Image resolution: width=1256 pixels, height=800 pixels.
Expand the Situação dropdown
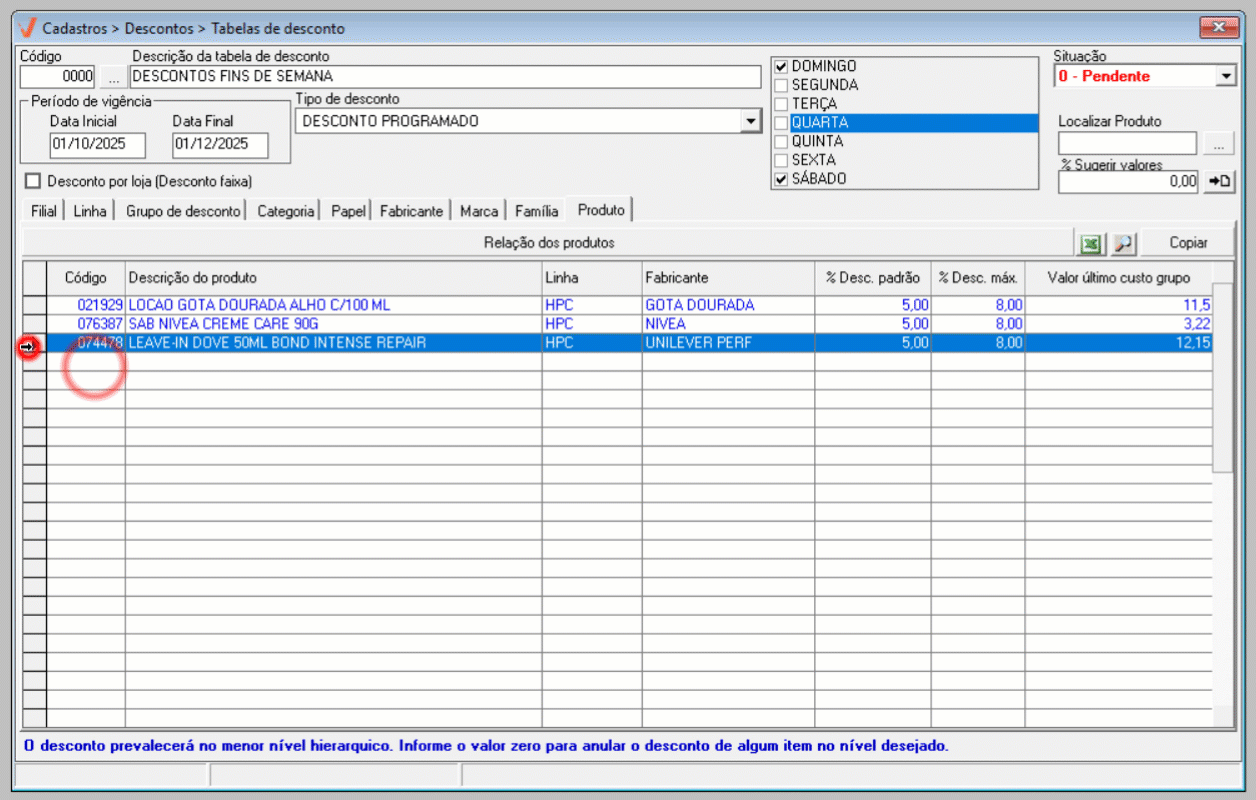point(1226,77)
